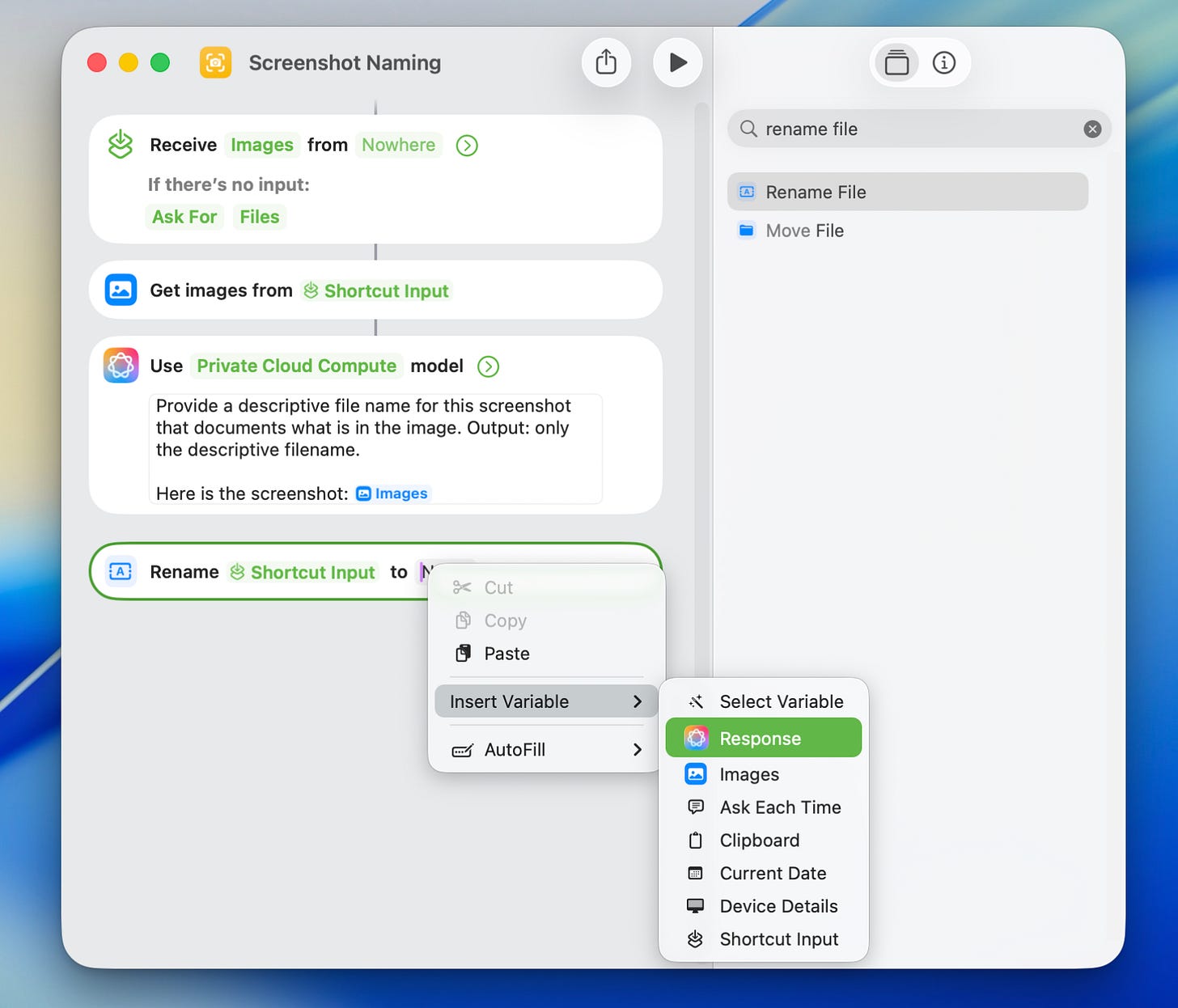Click the scissors Cut icon
Image resolution: width=1178 pixels, height=1008 pixels.
pyautogui.click(x=462, y=587)
